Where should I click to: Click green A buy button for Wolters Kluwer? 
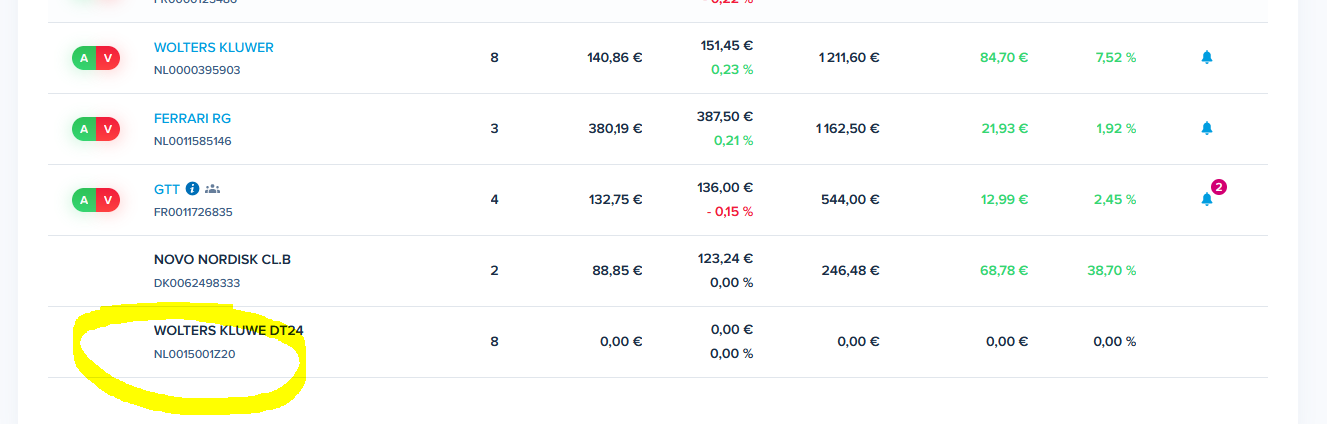pyautogui.click(x=84, y=58)
